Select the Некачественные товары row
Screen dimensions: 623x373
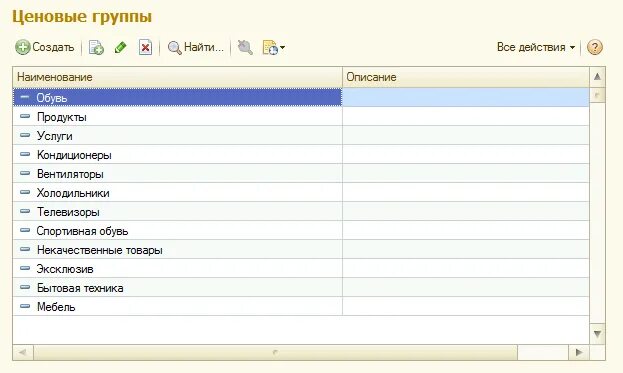(301, 250)
